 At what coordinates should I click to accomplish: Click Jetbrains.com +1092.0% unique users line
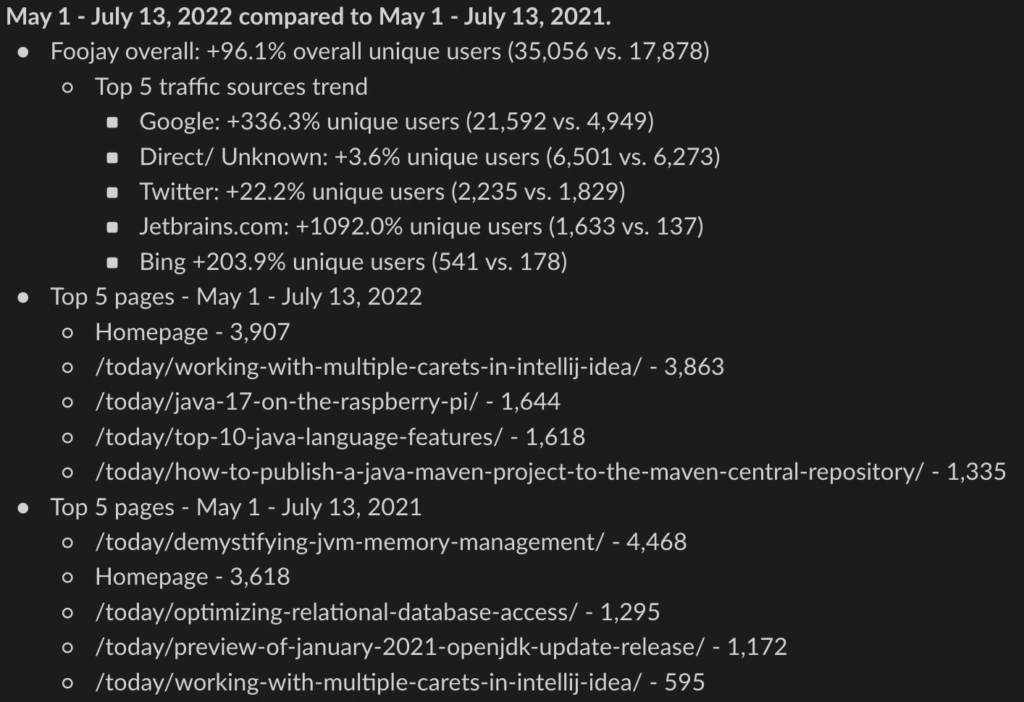point(421,227)
